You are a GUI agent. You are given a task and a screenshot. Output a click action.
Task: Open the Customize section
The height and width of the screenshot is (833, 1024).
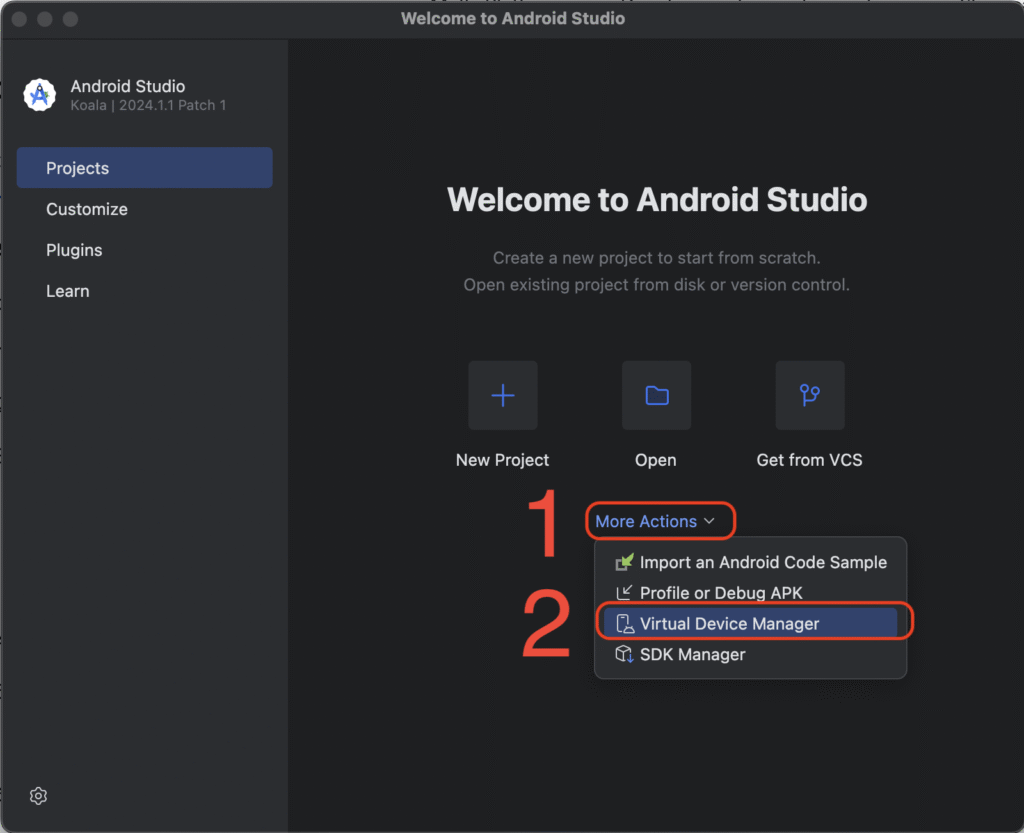tap(144, 209)
